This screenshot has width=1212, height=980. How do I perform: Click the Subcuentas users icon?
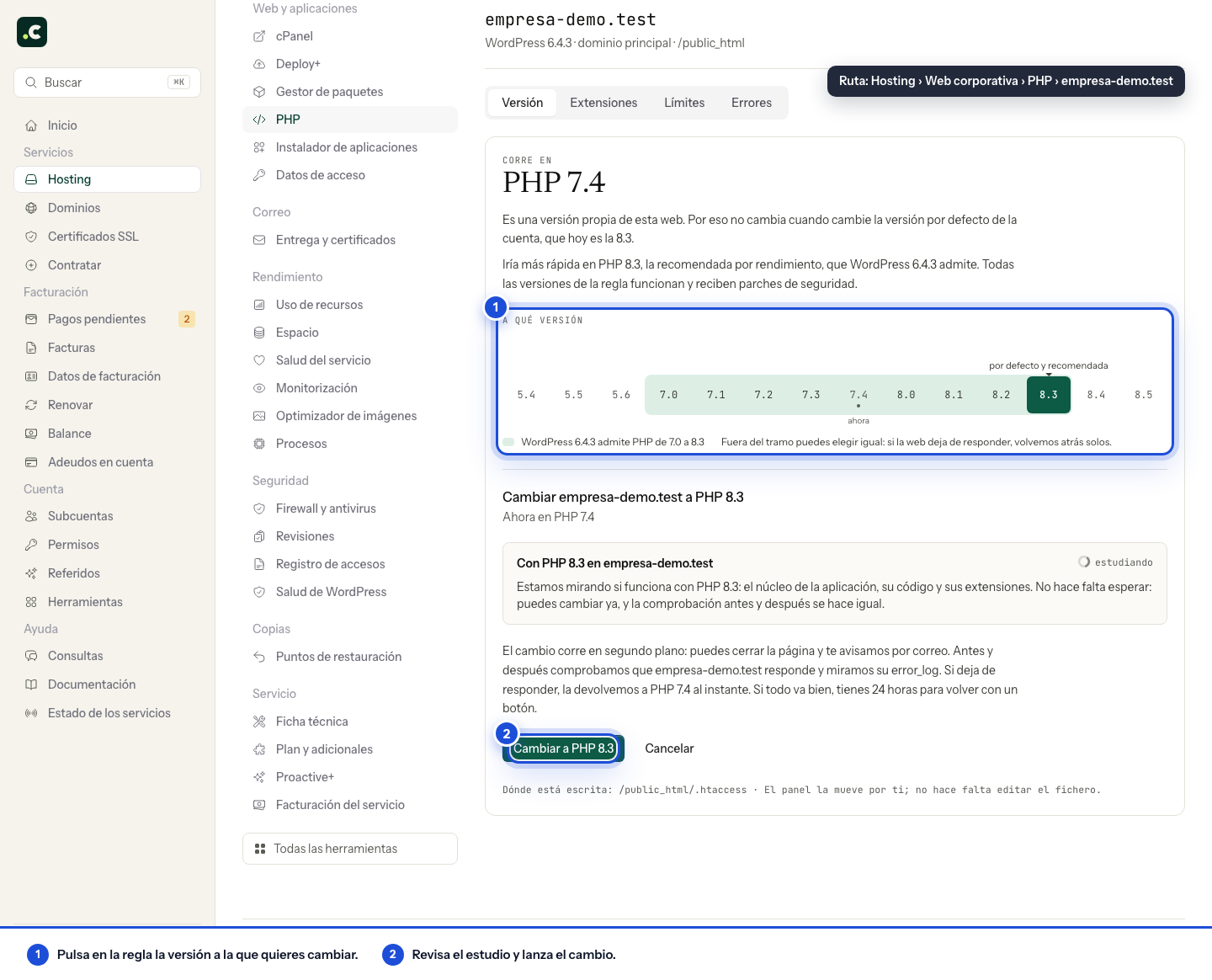coord(31,516)
